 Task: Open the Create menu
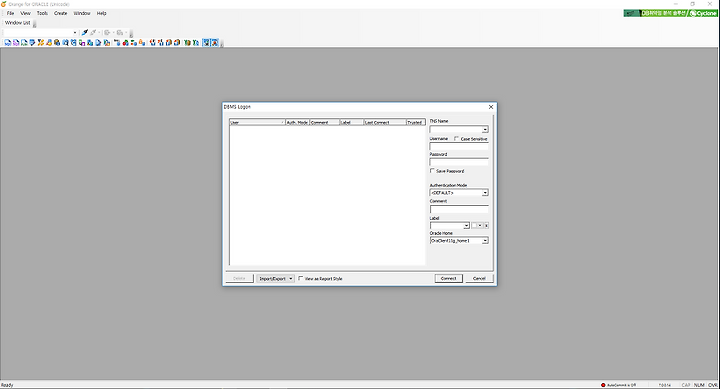(x=61, y=13)
